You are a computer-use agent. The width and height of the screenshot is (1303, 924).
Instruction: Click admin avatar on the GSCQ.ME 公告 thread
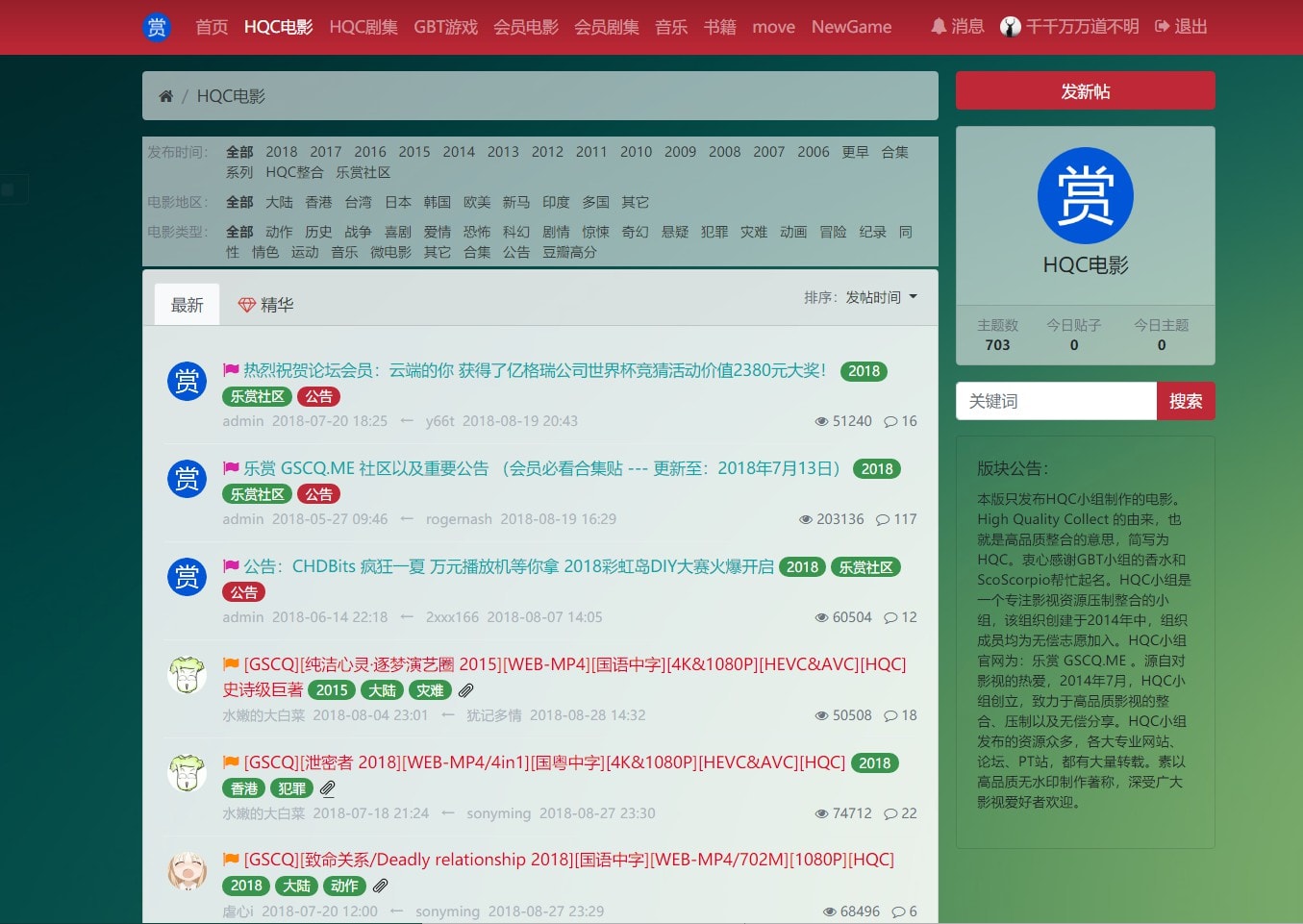click(x=188, y=479)
